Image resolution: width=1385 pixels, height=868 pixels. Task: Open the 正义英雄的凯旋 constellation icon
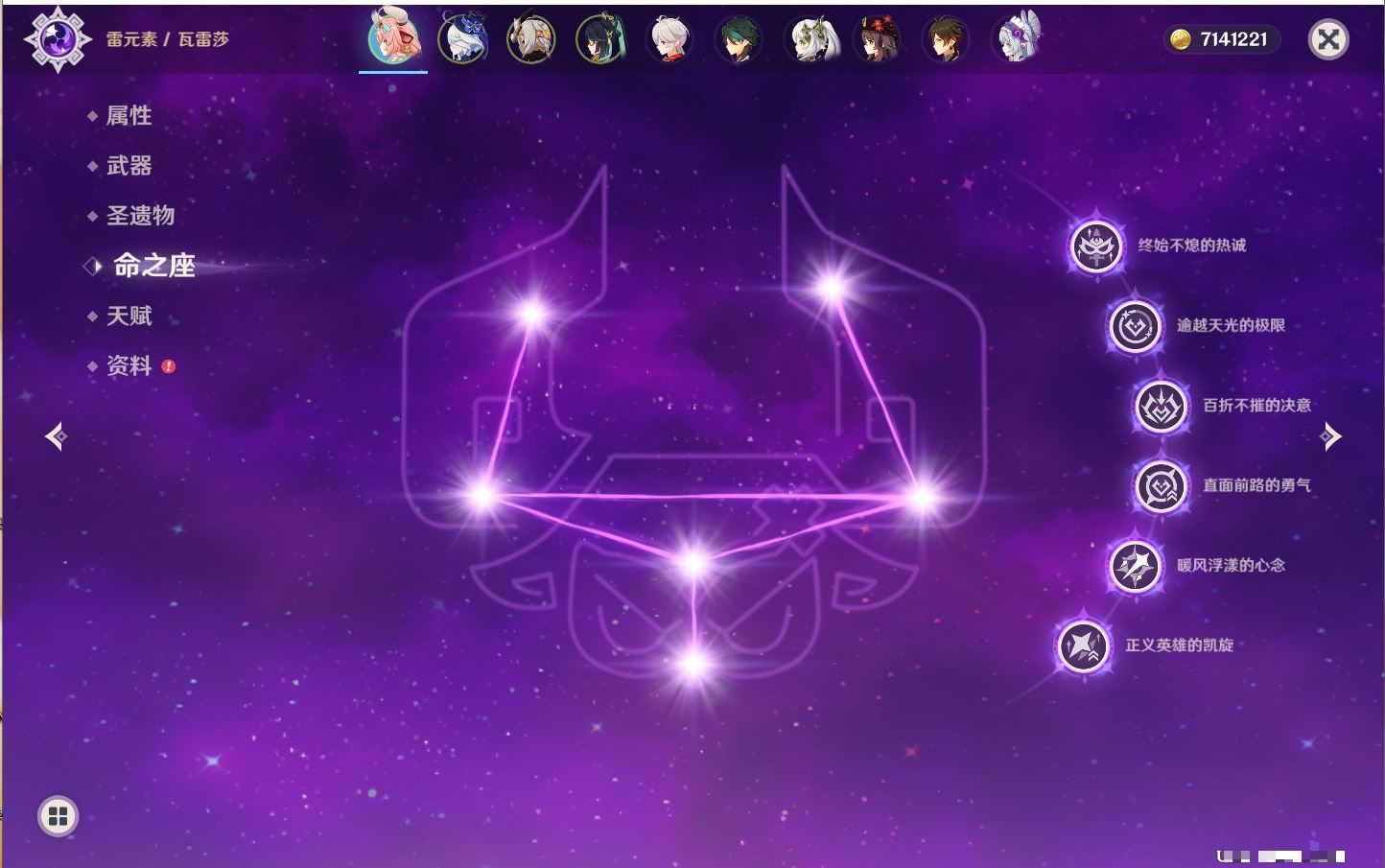[x=1083, y=645]
